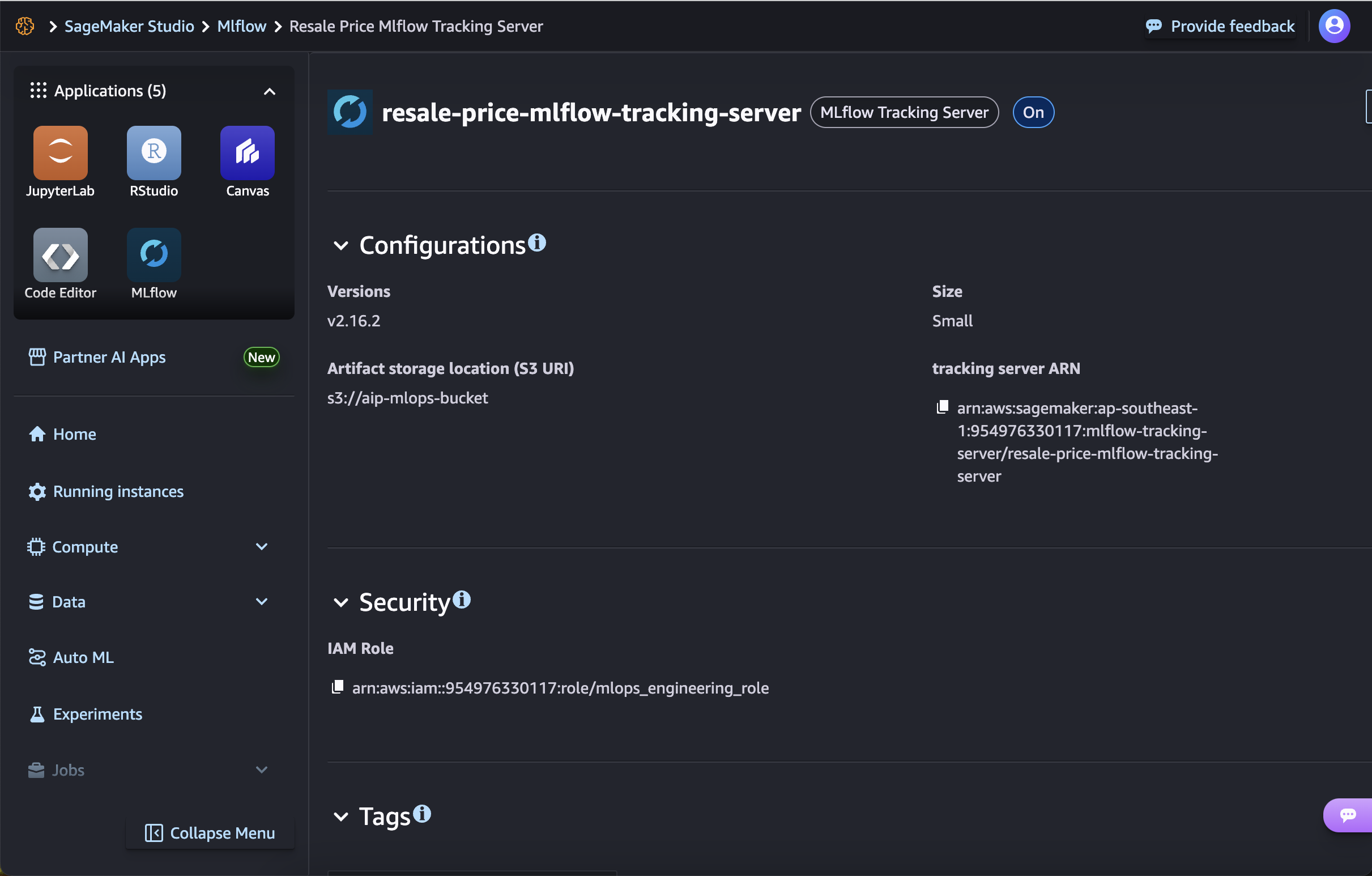Screen dimensions: 1372x876
Task: Collapse the Tags section
Action: pos(340,817)
